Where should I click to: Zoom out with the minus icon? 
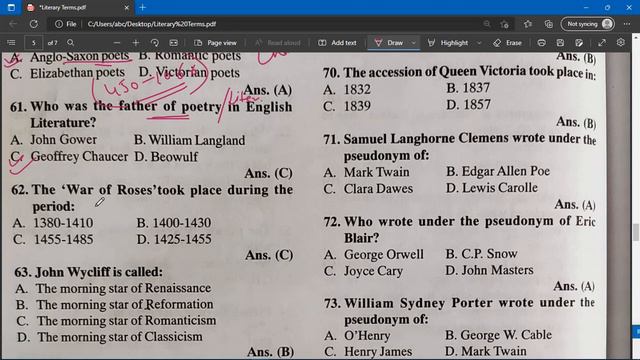117,42
